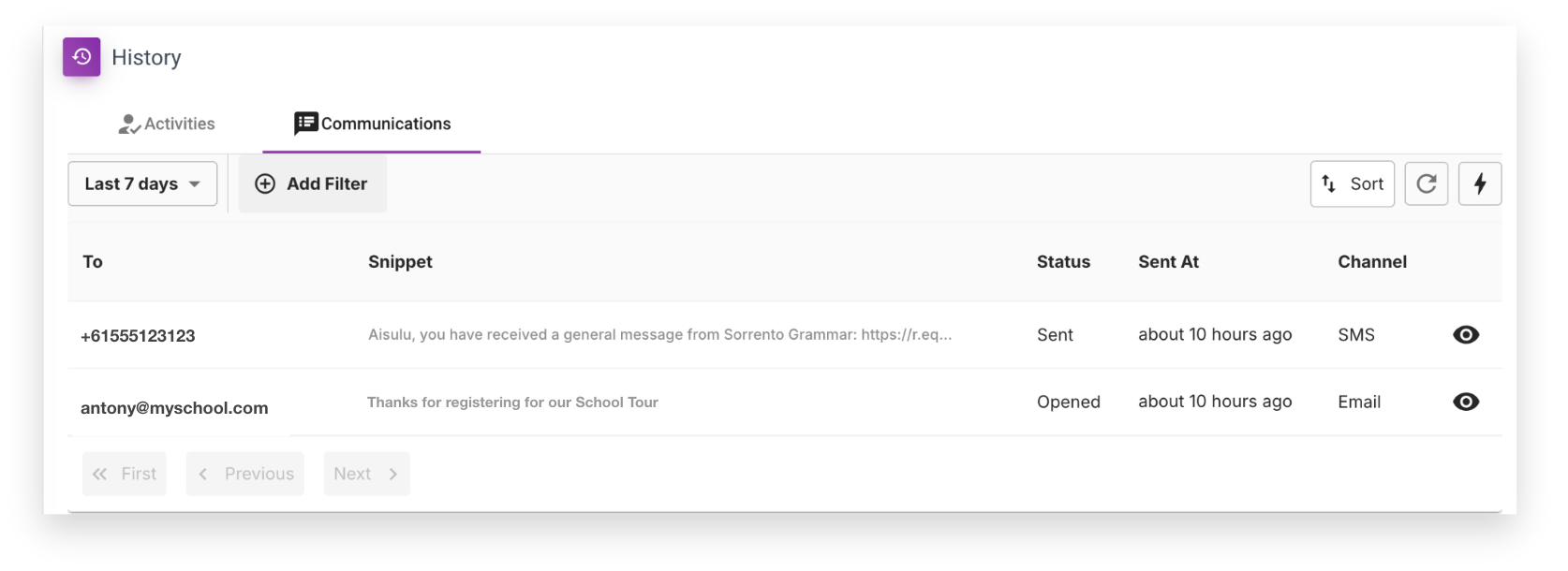View the SMS message via eye icon
Image resolution: width=1568 pixels, height=571 pixels.
[x=1466, y=334]
